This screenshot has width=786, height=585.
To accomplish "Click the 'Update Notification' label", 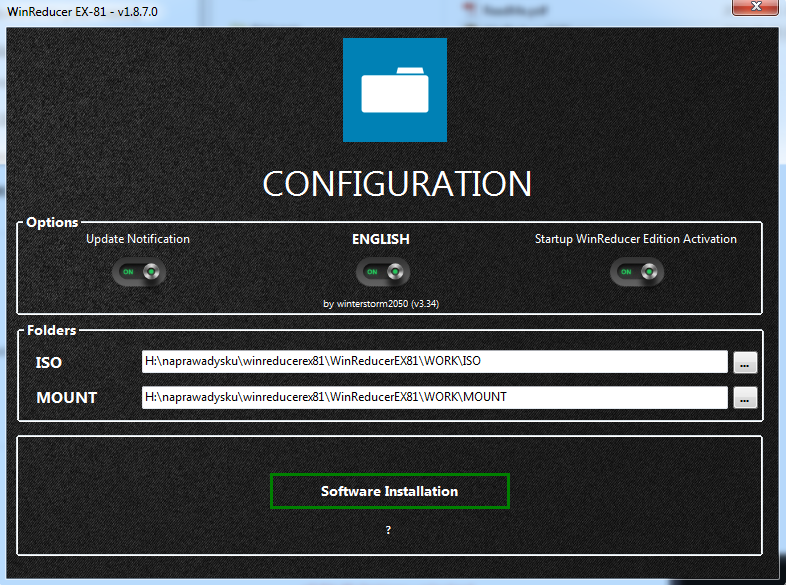I will (138, 239).
